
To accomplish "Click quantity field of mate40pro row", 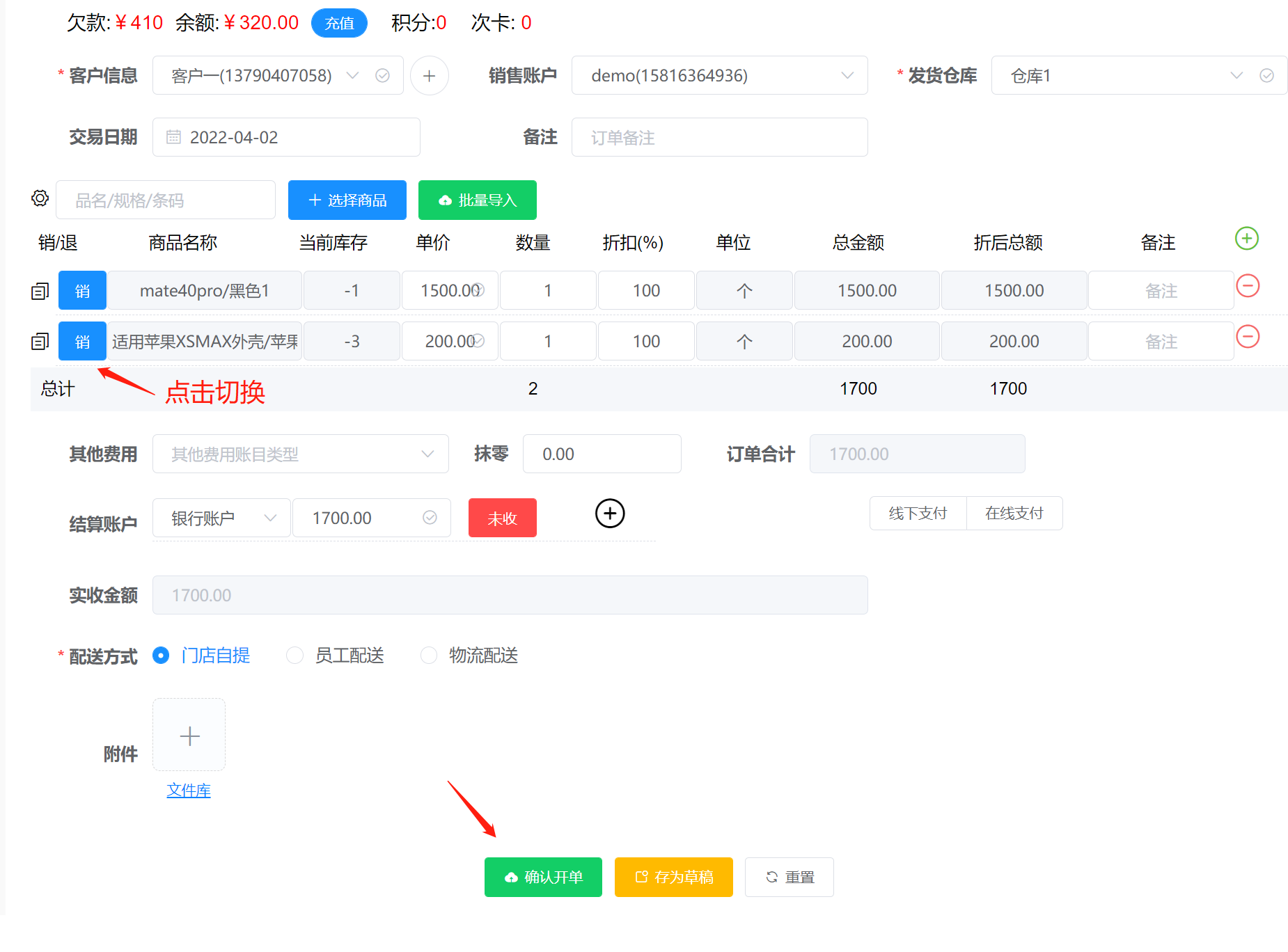I will 548,290.
